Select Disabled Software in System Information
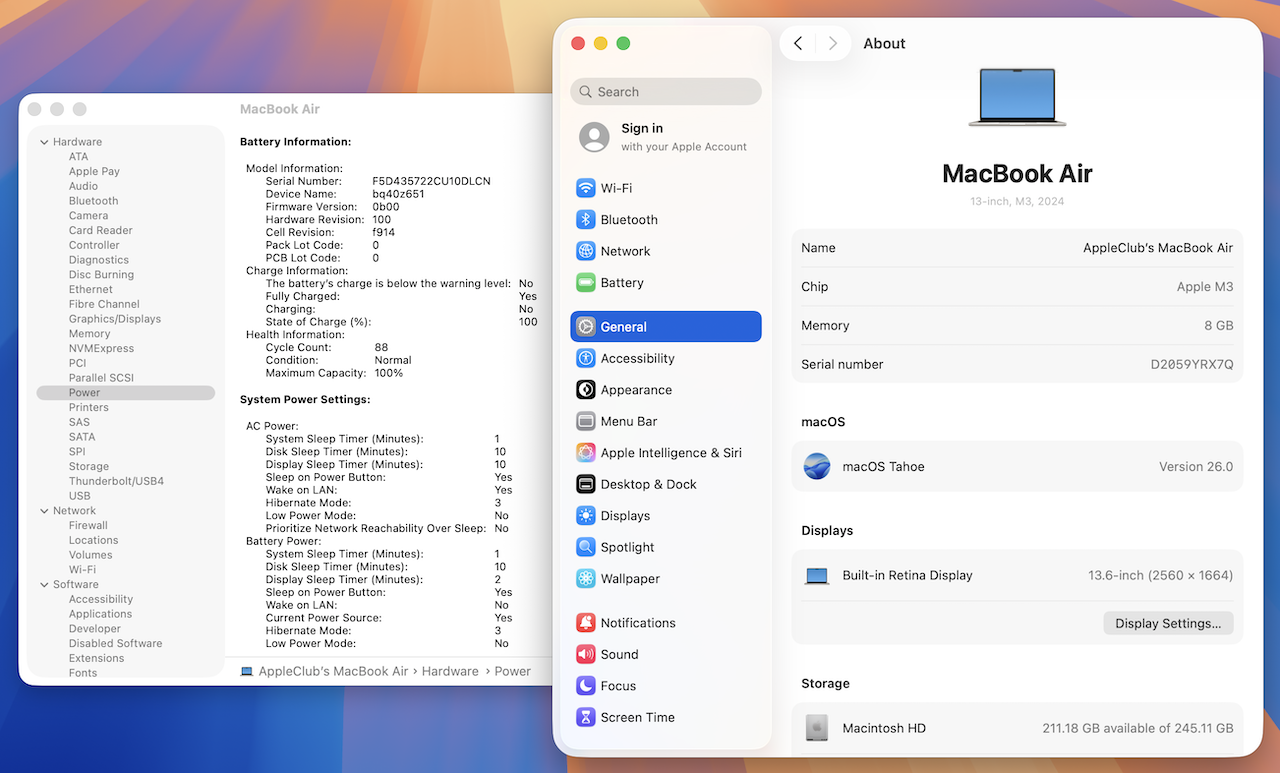 click(x=116, y=644)
